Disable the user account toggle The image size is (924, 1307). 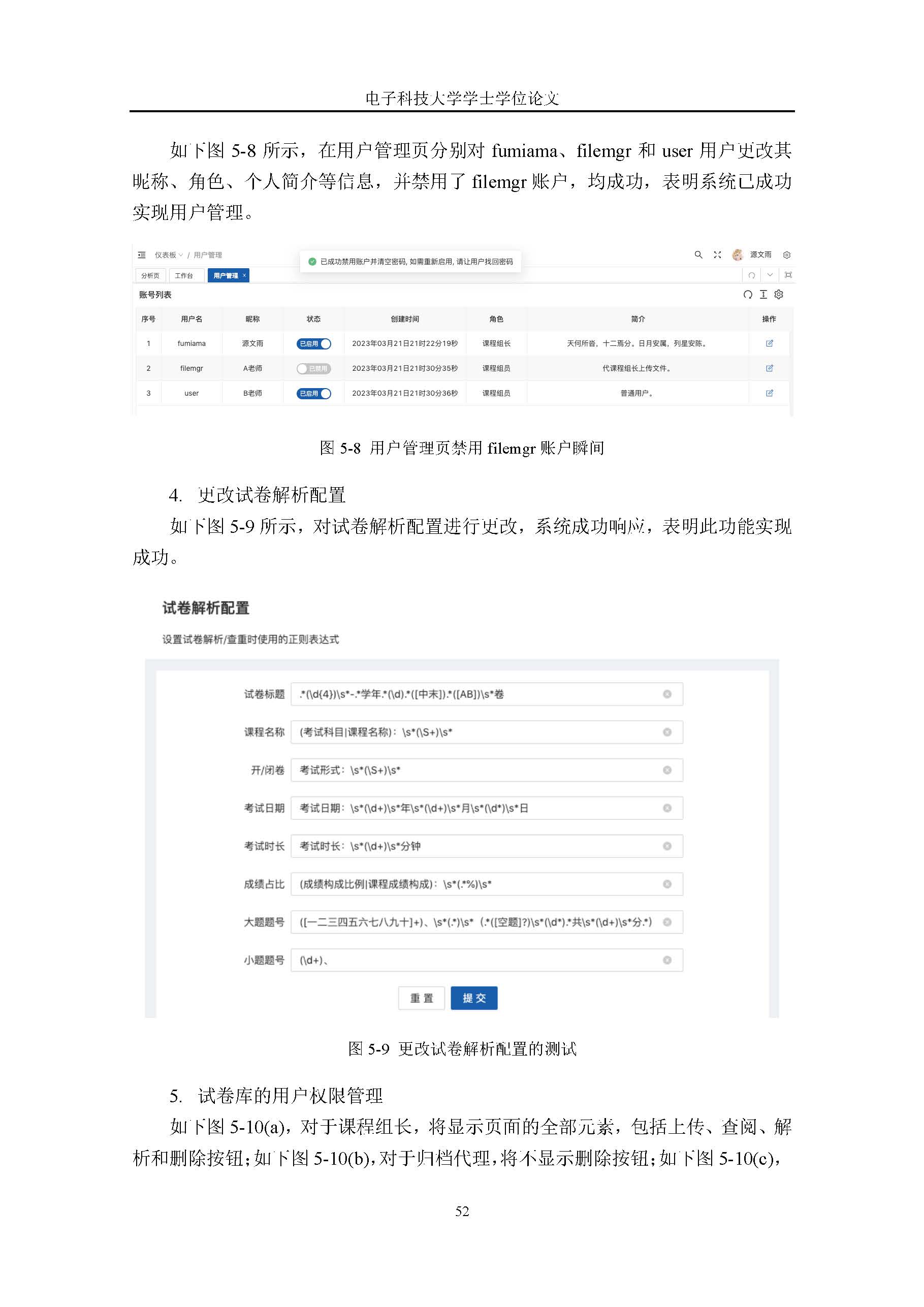[314, 393]
